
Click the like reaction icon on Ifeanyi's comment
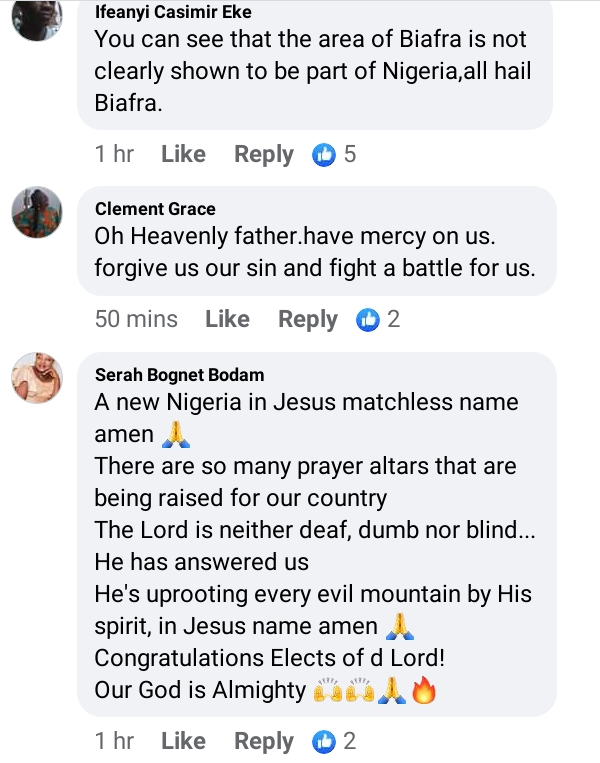324,155
